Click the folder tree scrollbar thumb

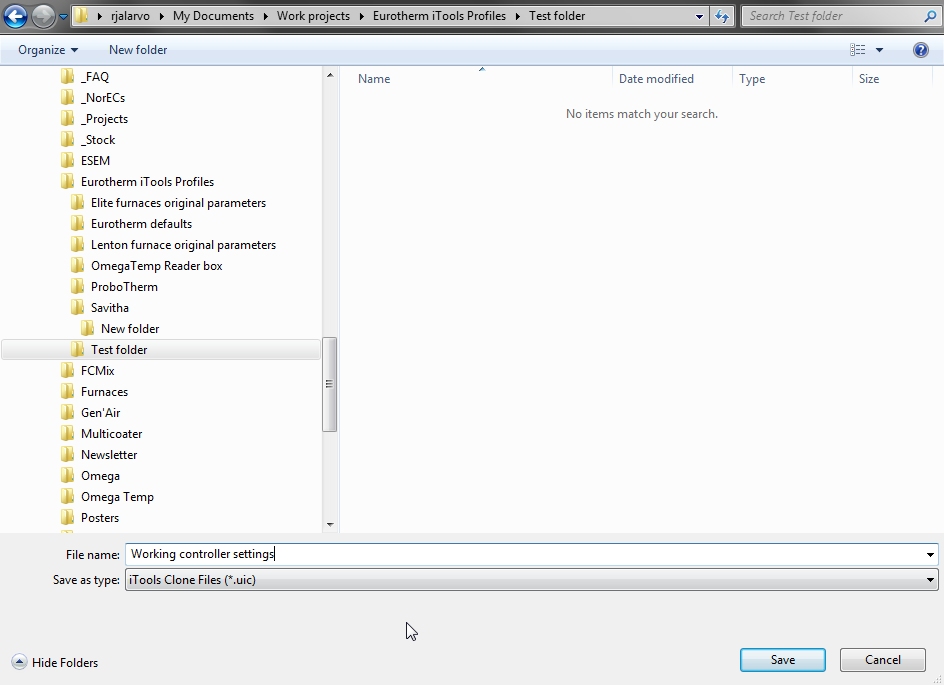(x=329, y=384)
